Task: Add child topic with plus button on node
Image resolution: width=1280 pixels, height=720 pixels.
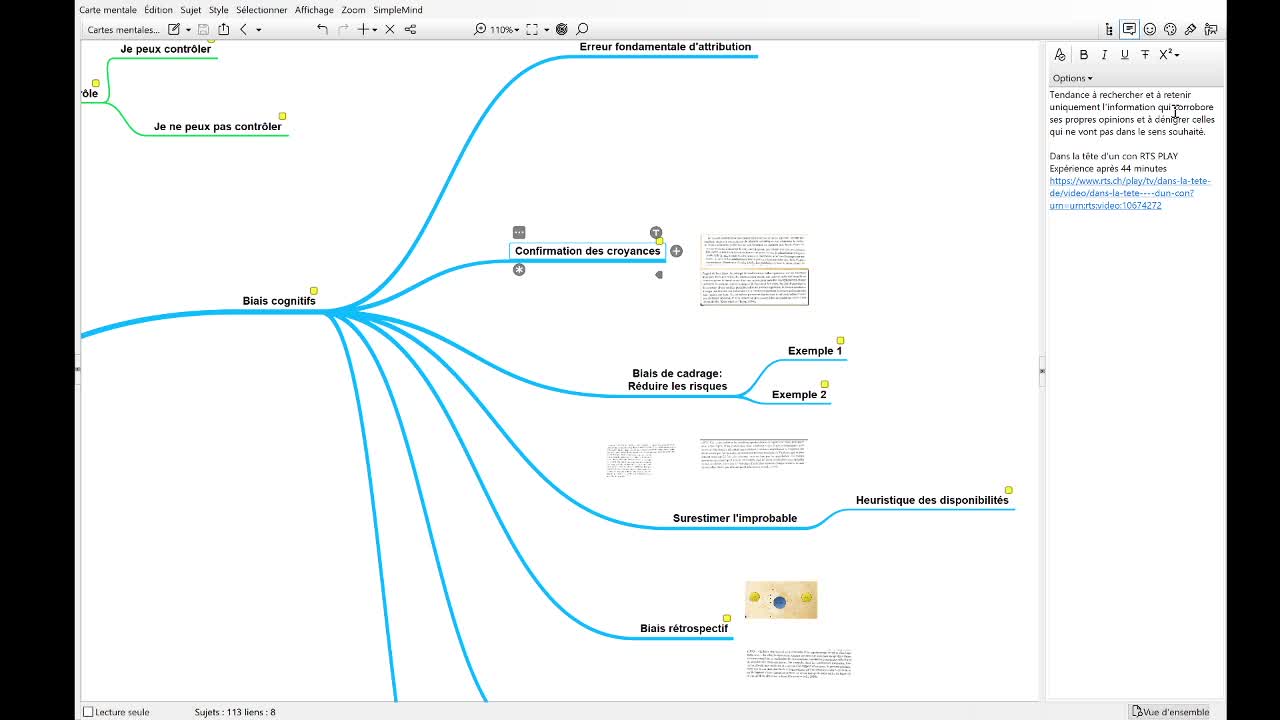Action: pyautogui.click(x=676, y=251)
